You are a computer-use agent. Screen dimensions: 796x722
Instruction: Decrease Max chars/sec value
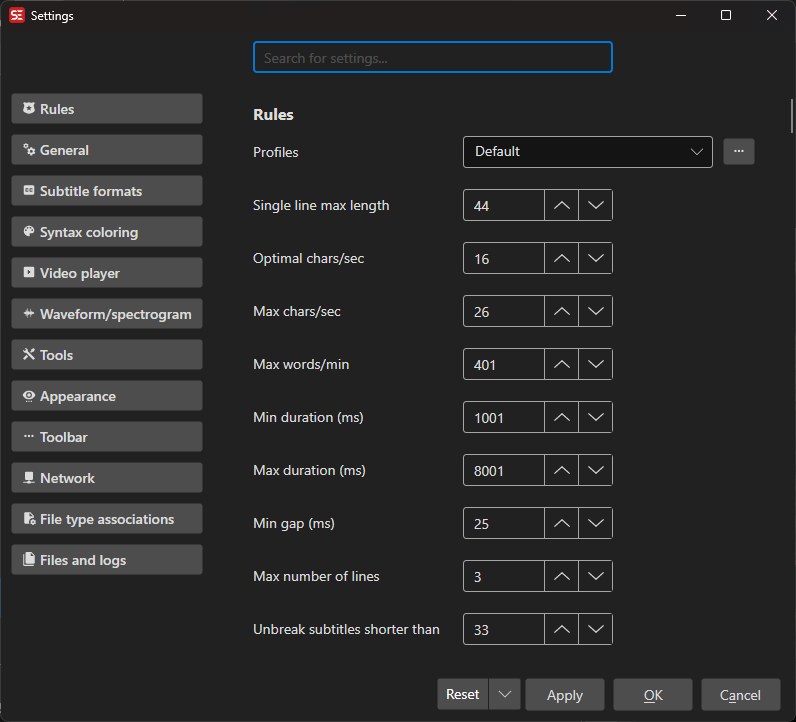596,311
